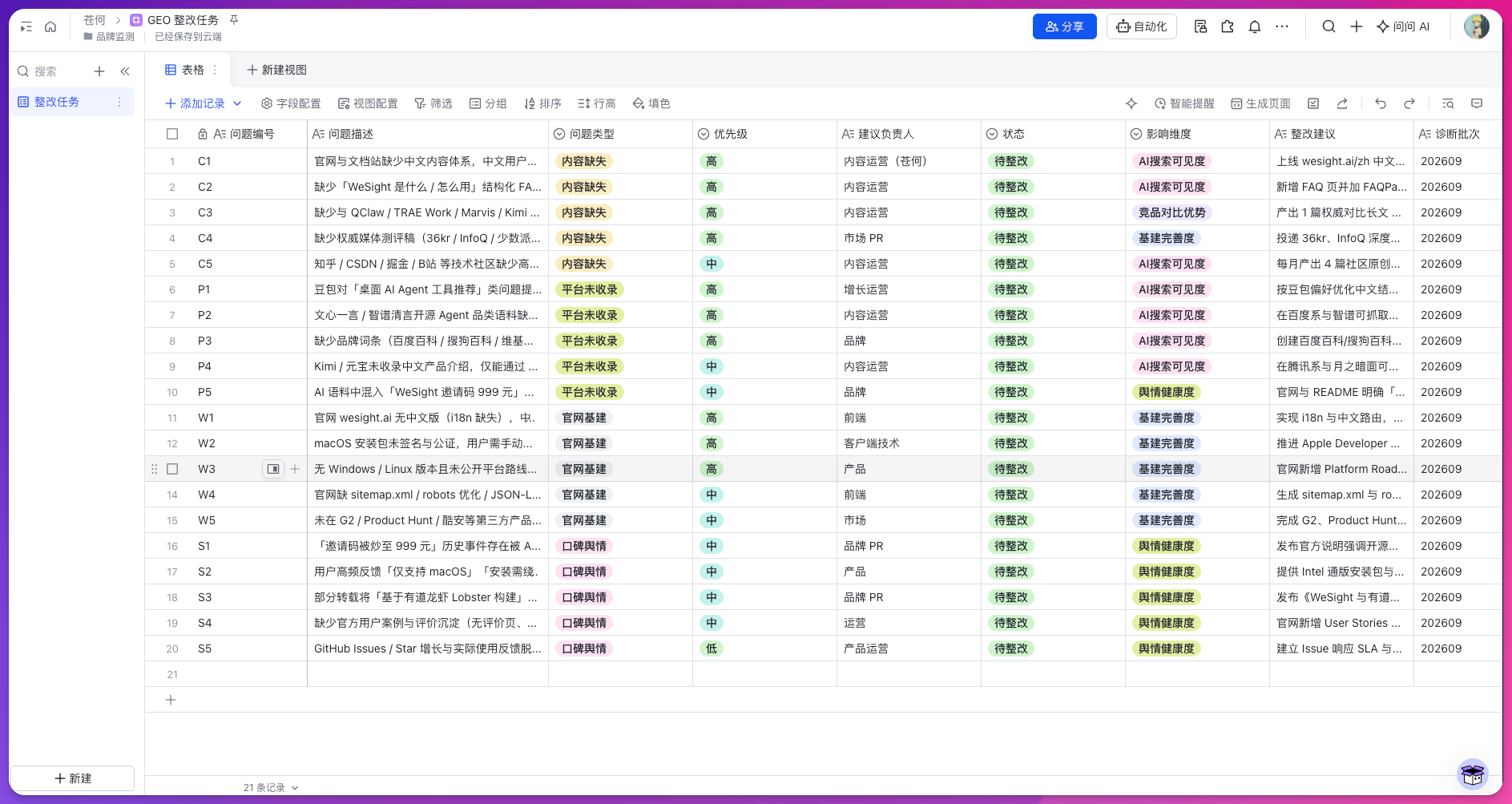Open the 填色 fill color tool
Viewport: 1512px width, 804px height.
(651, 103)
